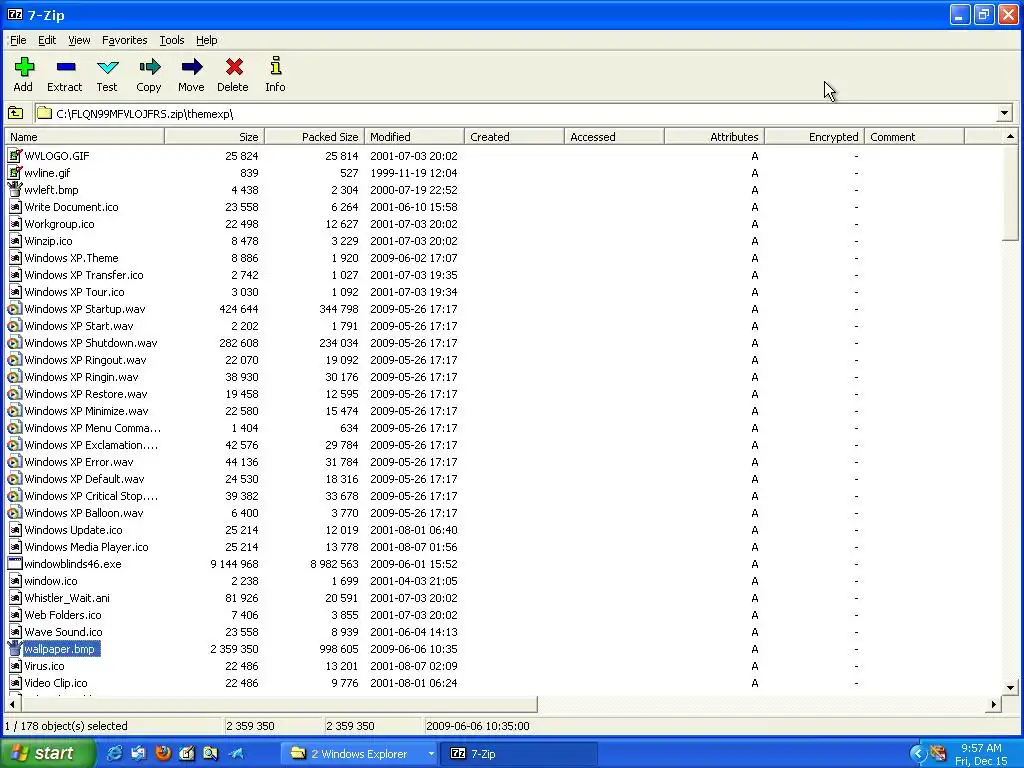Select Windows XP Ringout.wav
Viewport: 1024px width, 768px height.
85,360
